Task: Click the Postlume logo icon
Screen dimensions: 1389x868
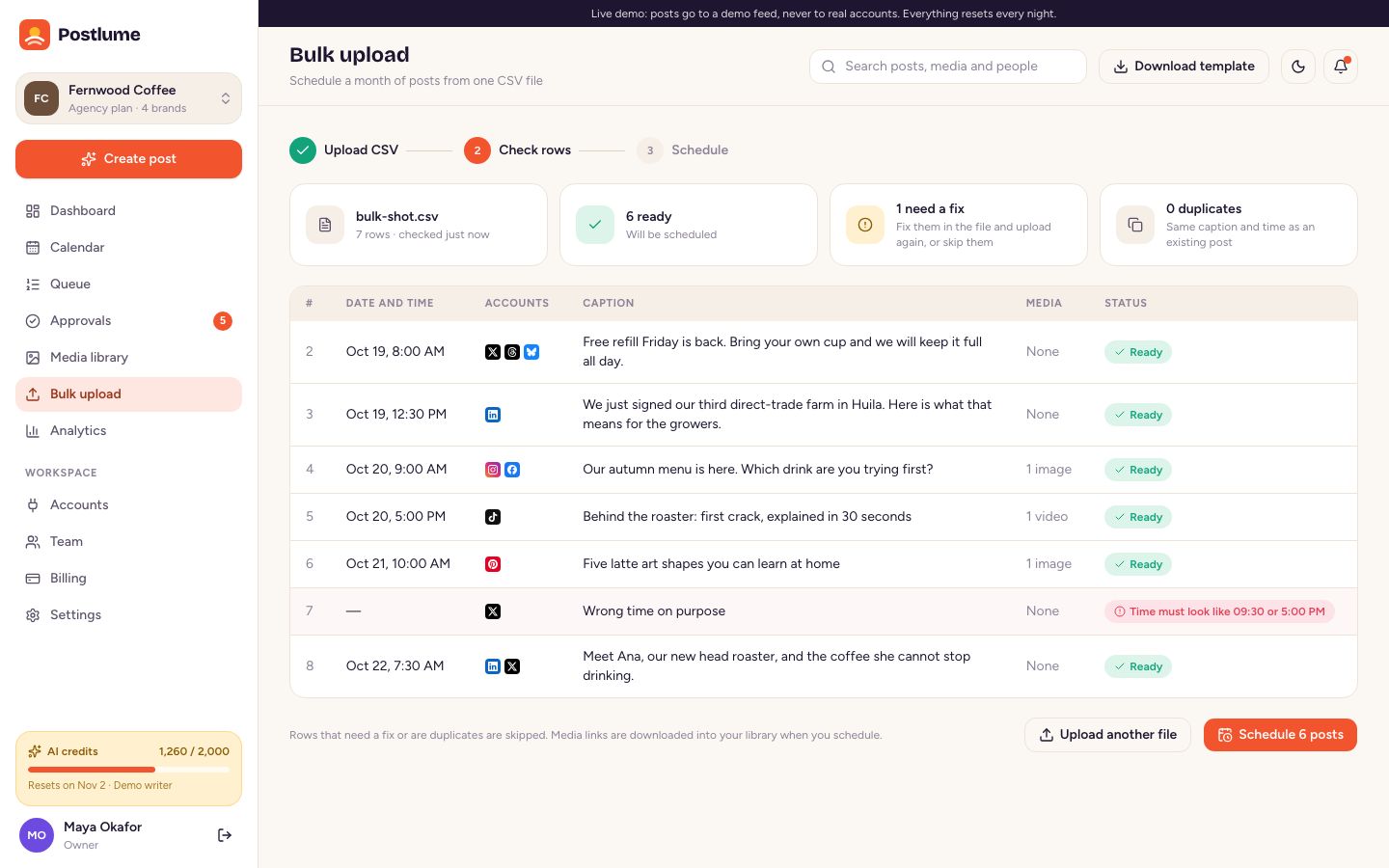Action: (x=35, y=35)
